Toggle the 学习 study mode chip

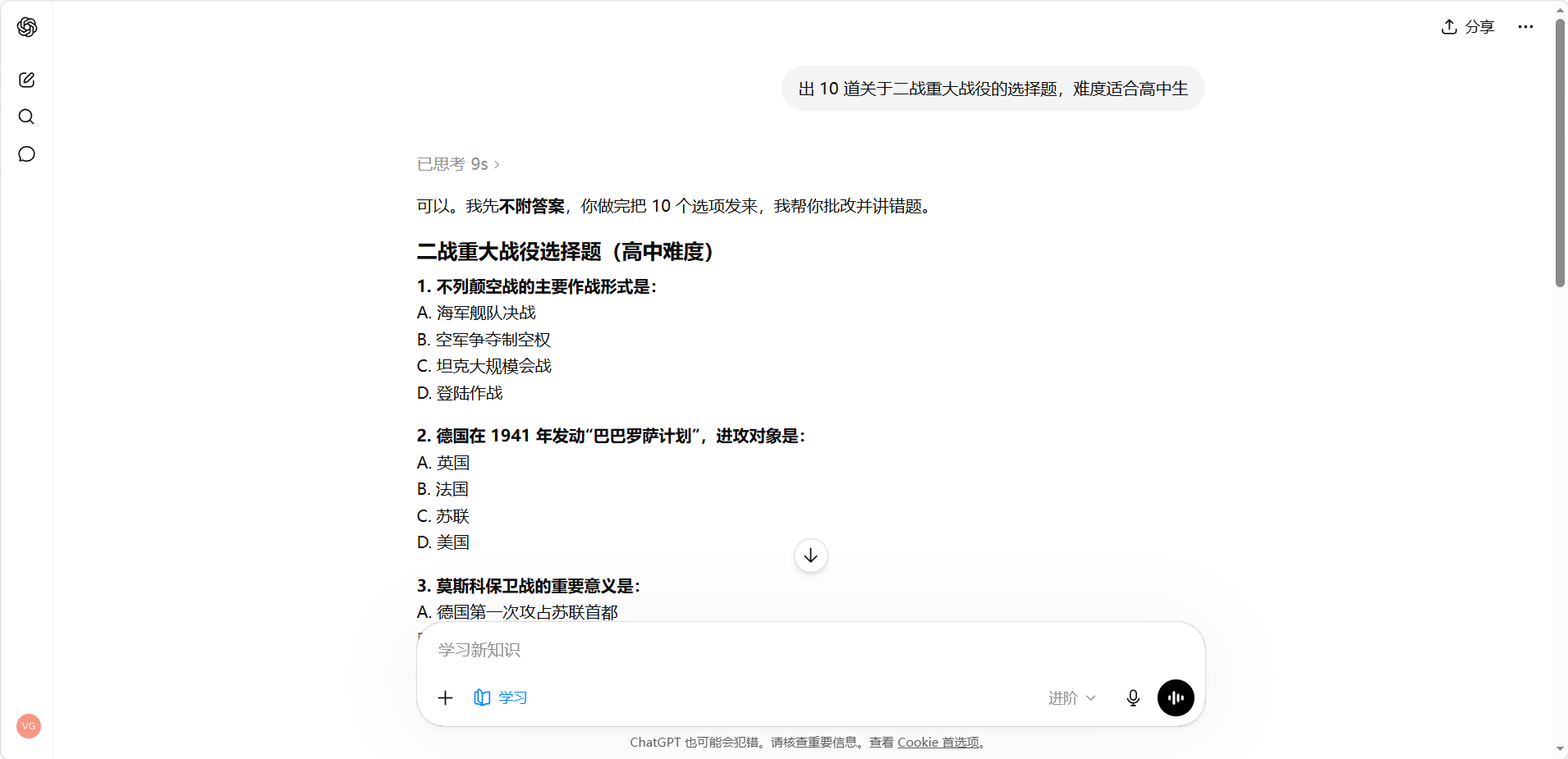coord(501,697)
